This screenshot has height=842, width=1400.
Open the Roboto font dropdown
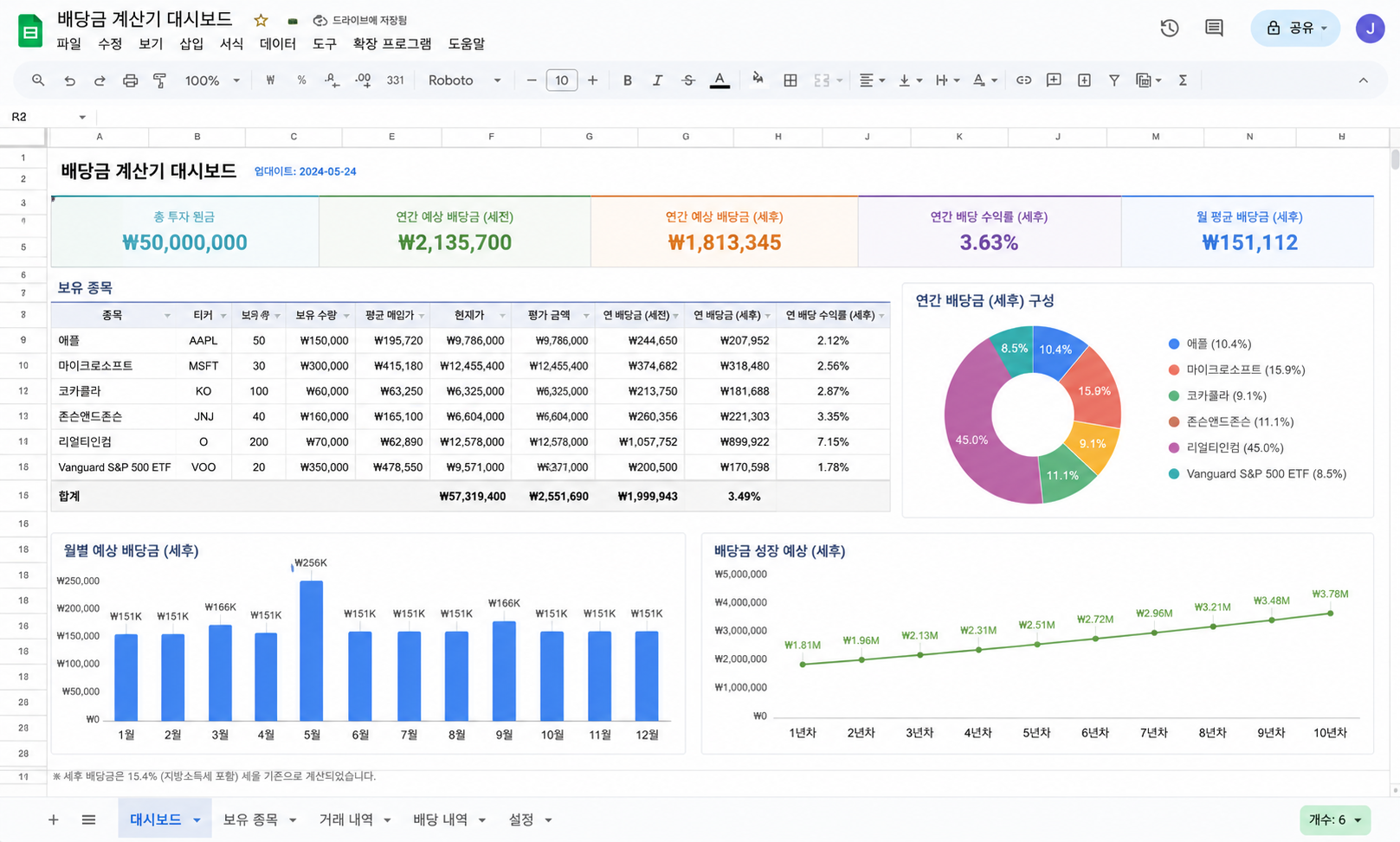(x=464, y=80)
